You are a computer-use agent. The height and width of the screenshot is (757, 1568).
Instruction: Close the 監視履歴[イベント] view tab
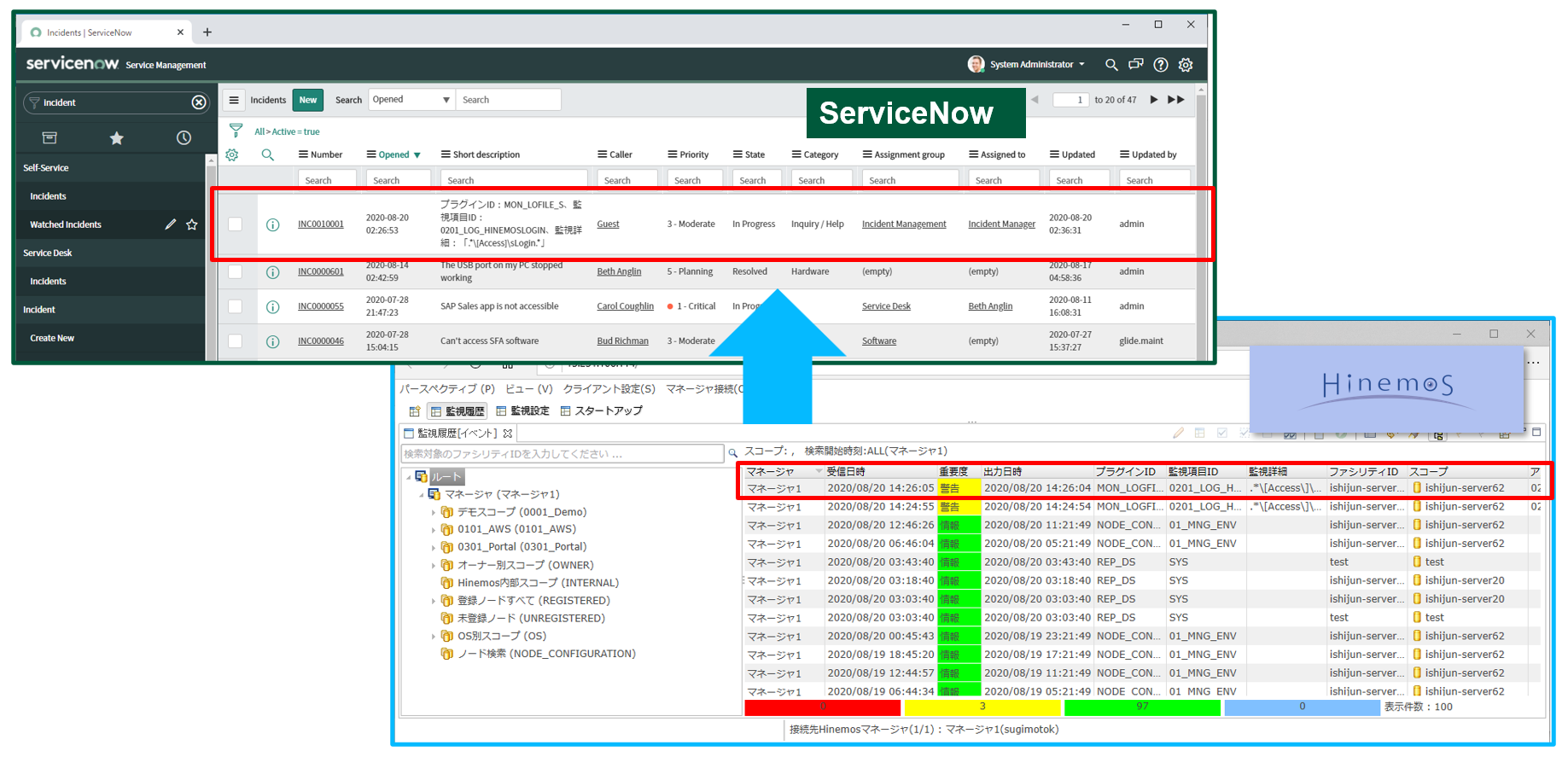pyautogui.click(x=508, y=434)
